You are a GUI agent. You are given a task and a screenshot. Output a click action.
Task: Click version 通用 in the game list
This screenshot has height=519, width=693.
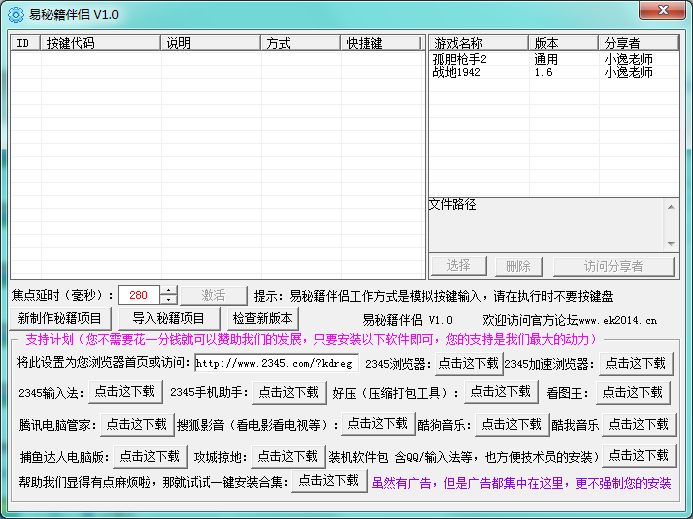pyautogui.click(x=546, y=59)
